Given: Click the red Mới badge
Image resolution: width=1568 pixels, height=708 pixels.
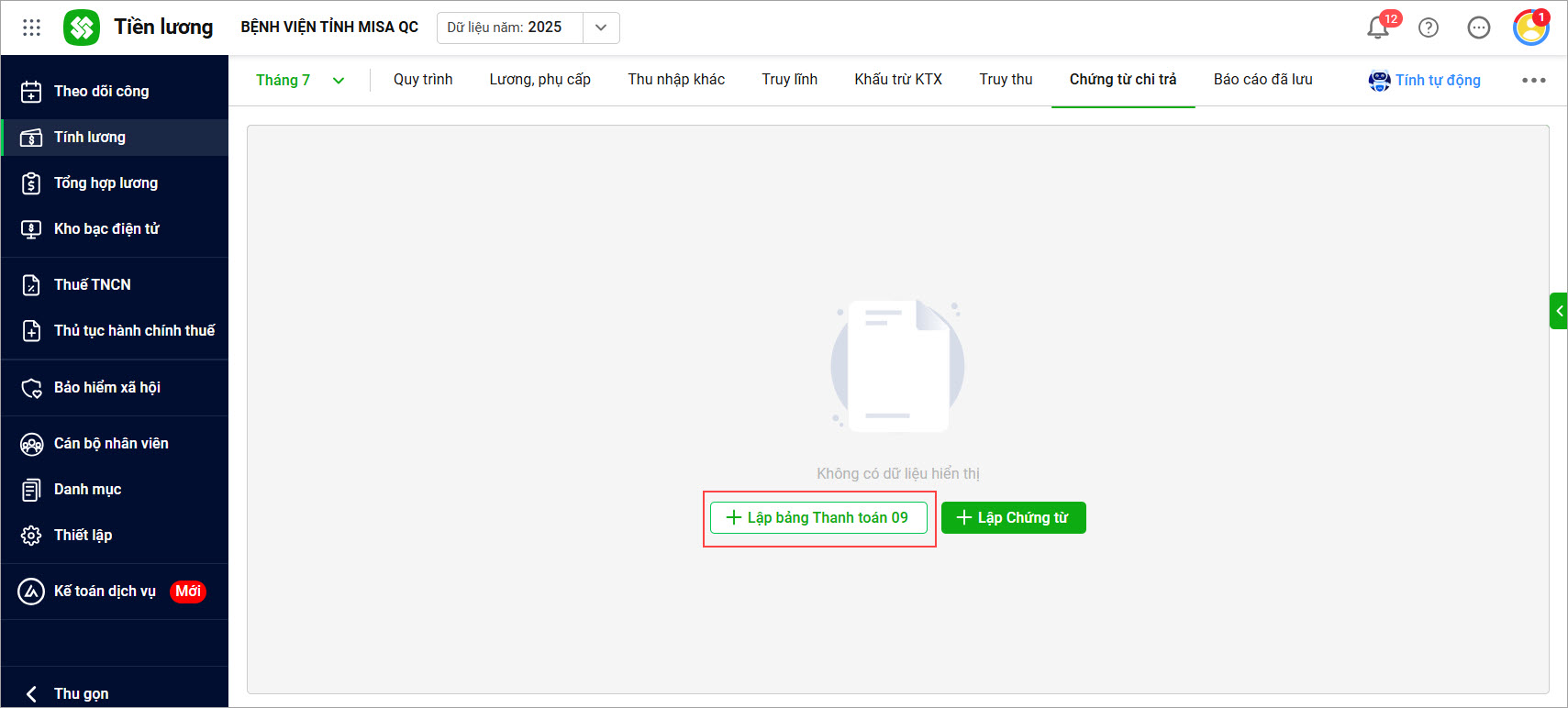Looking at the screenshot, I should click(188, 592).
